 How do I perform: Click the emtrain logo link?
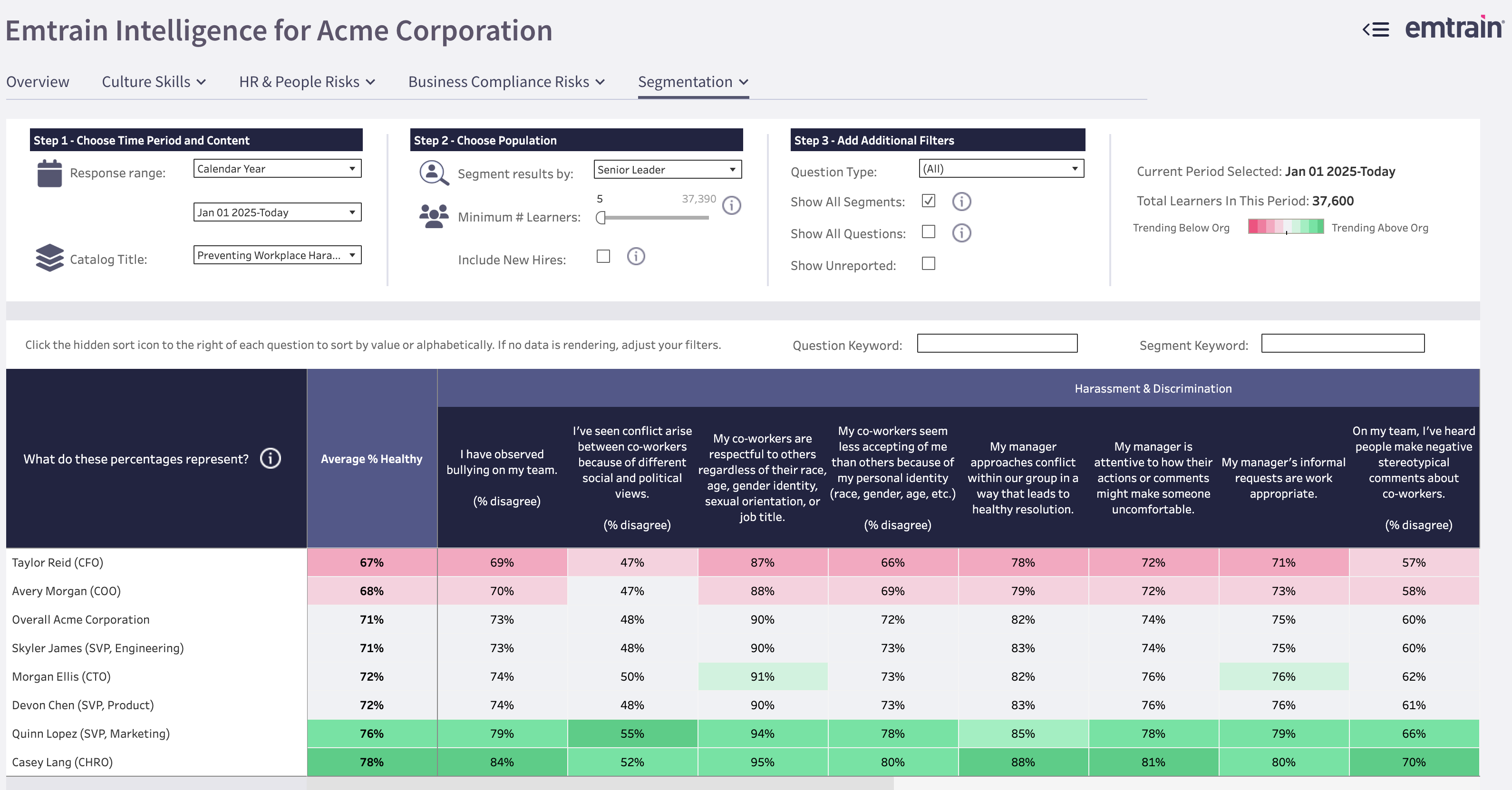(1454, 28)
